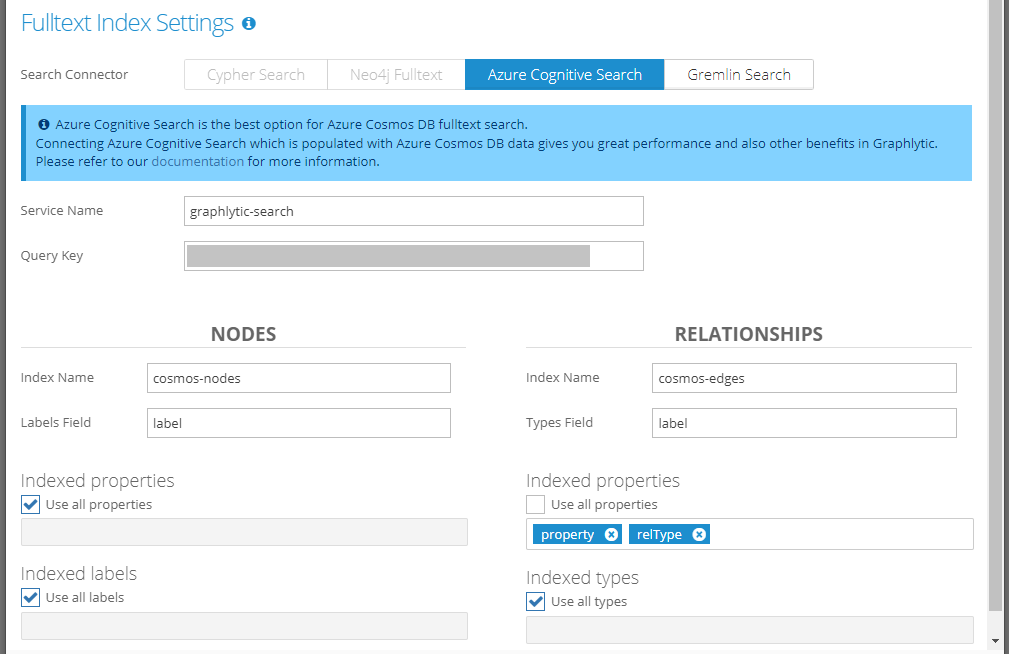
Task: Select the Cypher Search connector tab
Action: [256, 75]
